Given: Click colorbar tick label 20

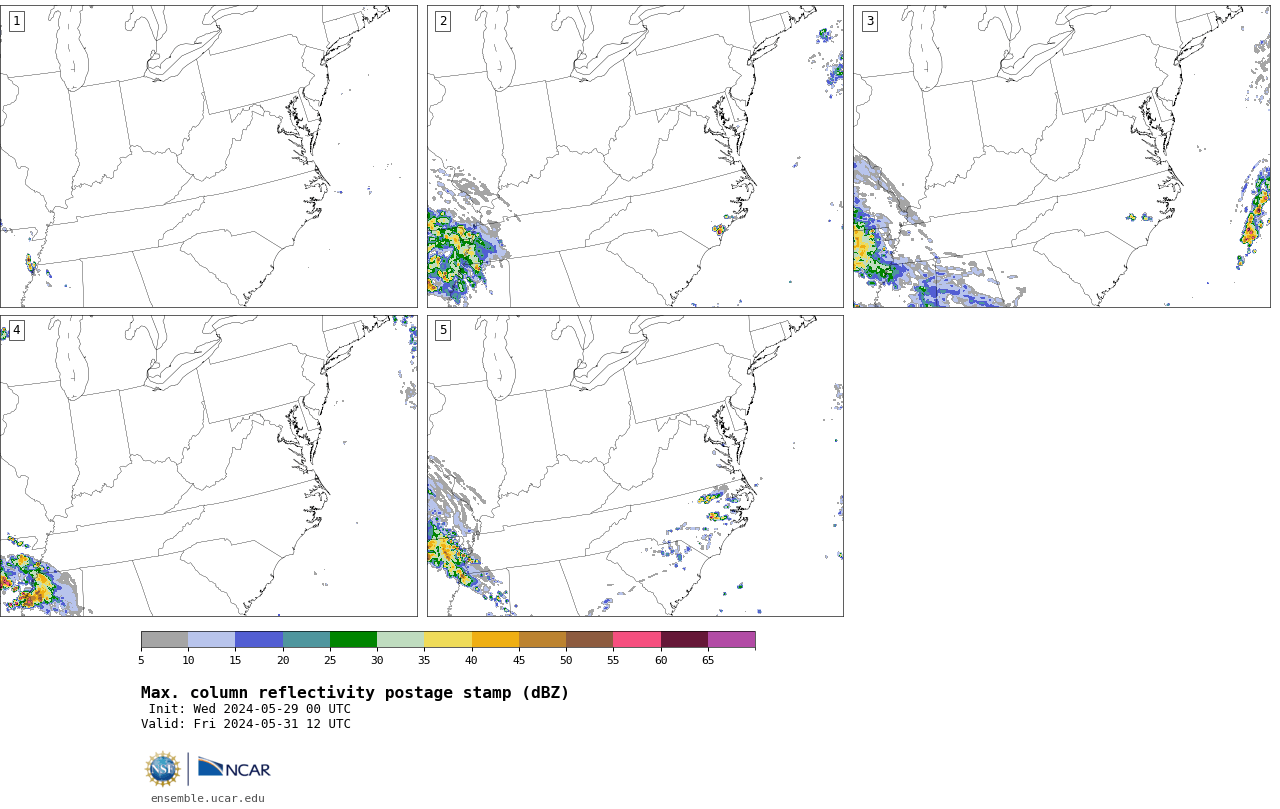Looking at the screenshot, I should point(283,660).
